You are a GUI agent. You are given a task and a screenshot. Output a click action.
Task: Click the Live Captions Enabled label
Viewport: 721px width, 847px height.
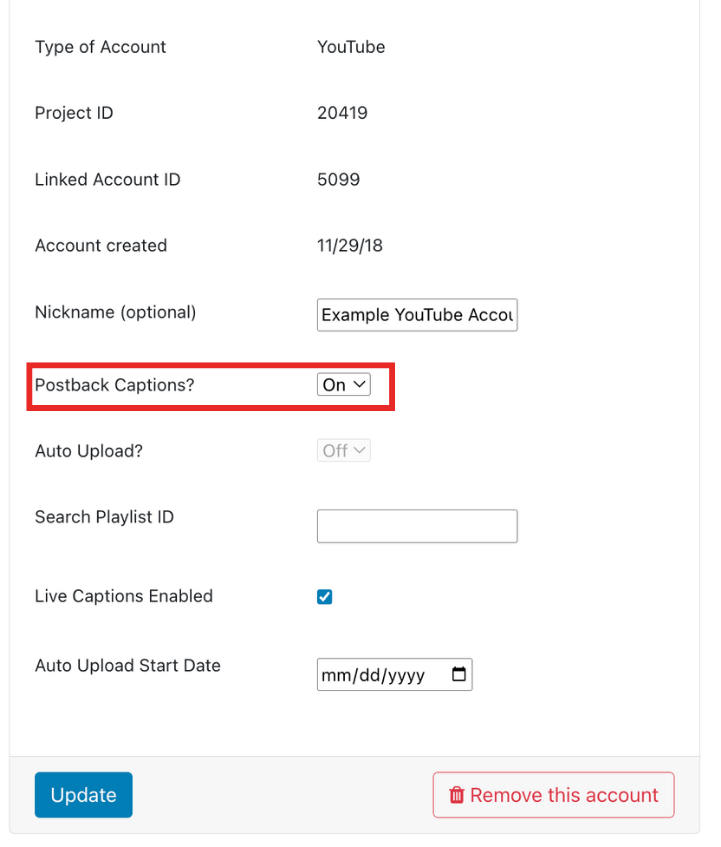(x=124, y=596)
